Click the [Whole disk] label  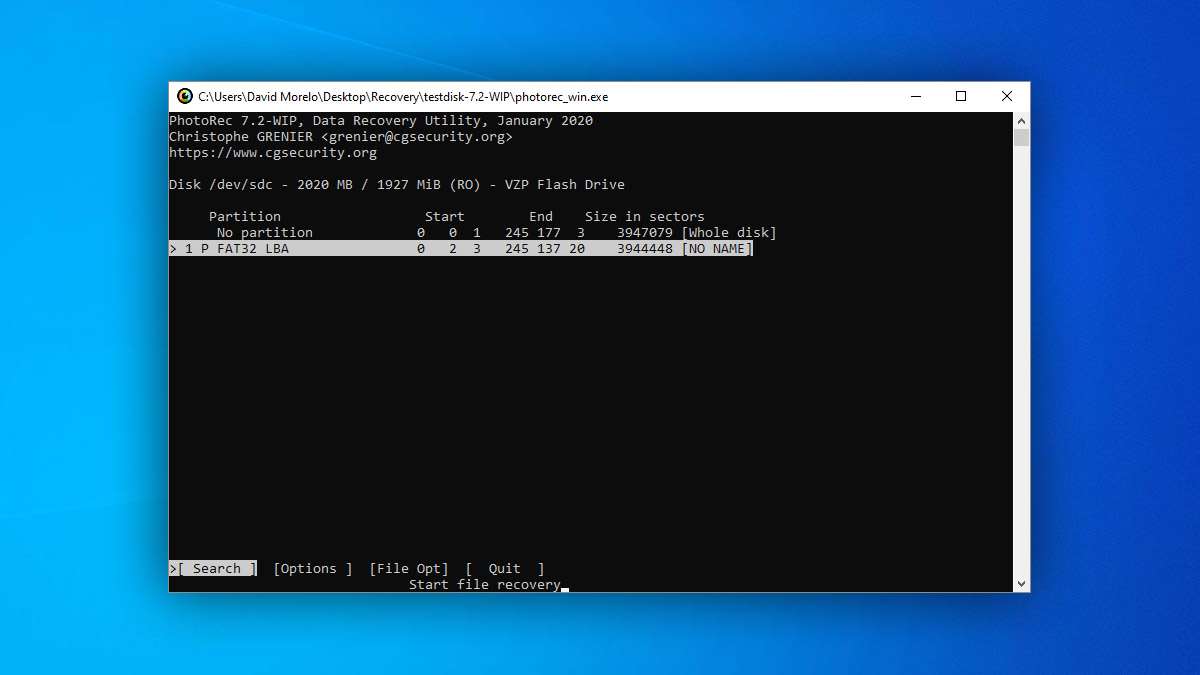729,232
